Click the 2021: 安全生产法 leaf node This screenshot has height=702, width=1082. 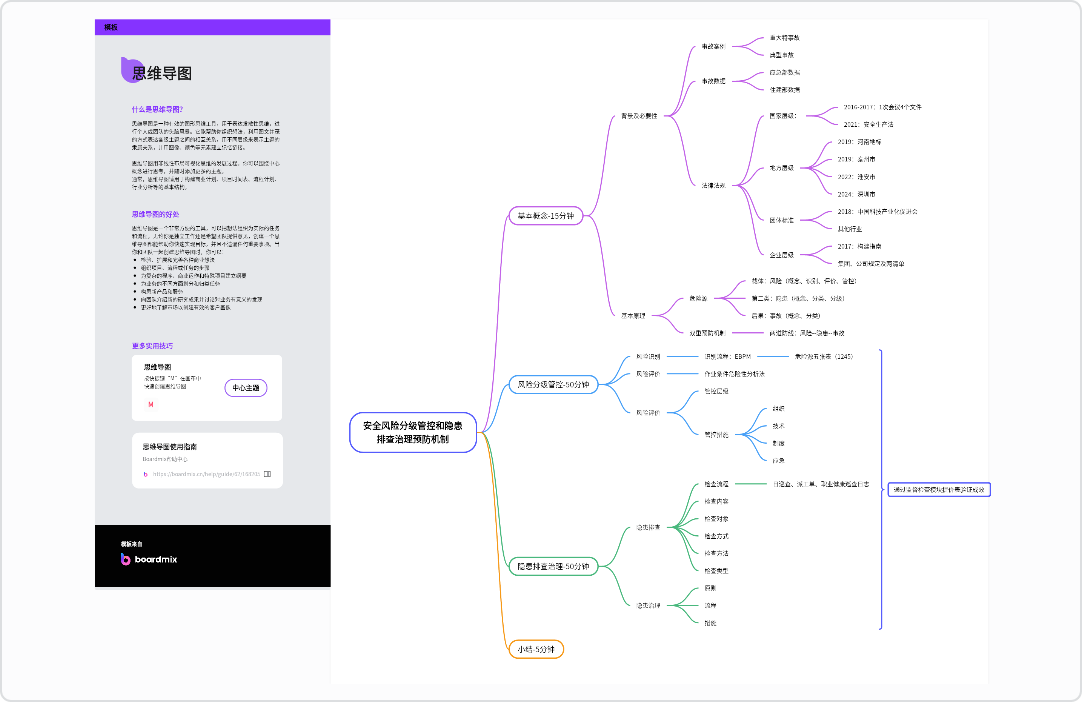pyautogui.click(x=868, y=125)
